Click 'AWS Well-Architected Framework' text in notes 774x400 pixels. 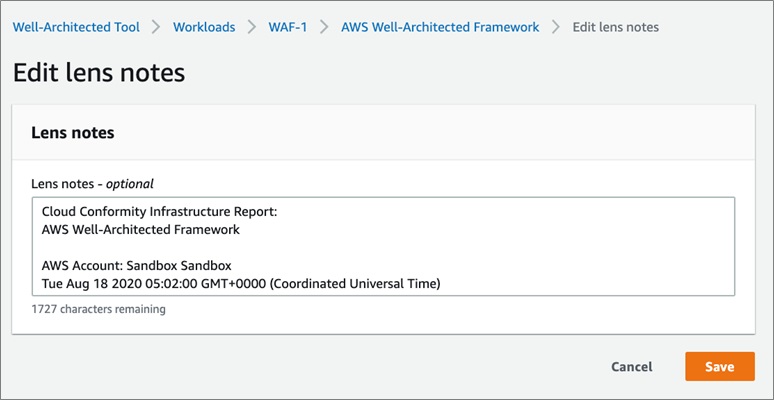pyautogui.click(x=141, y=230)
